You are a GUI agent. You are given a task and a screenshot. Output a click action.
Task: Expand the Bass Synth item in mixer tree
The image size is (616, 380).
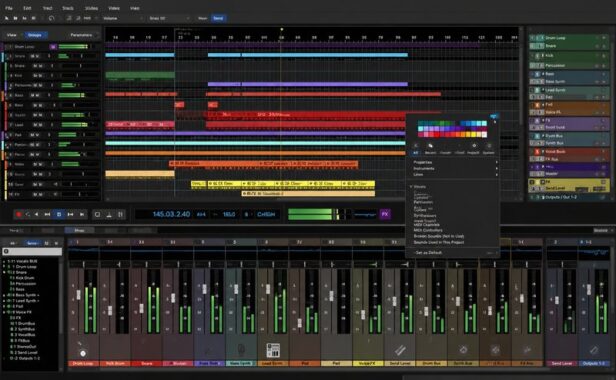pos(4,295)
